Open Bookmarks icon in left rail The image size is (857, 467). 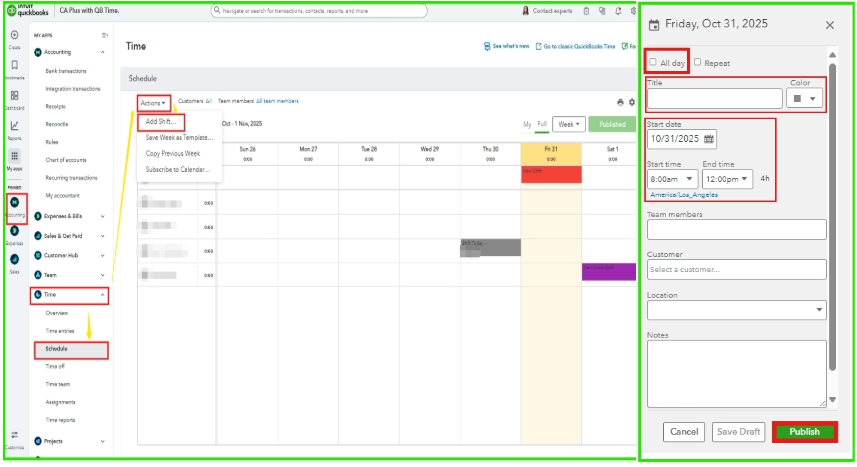point(14,65)
